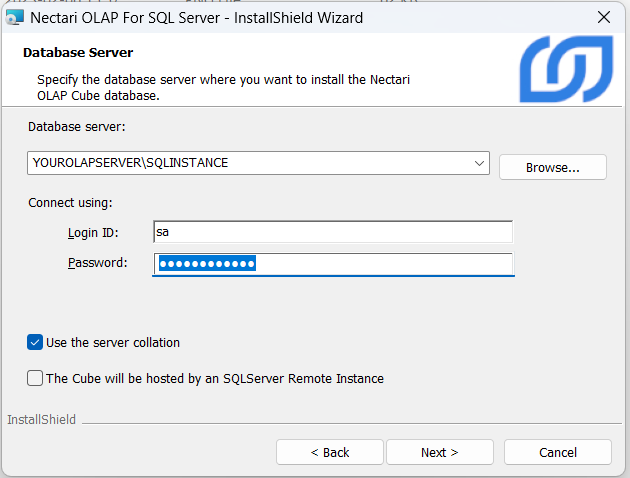Screen dimensions: 630x478
Task: Close the InstallShield Wizard window
Action: (x=603, y=17)
